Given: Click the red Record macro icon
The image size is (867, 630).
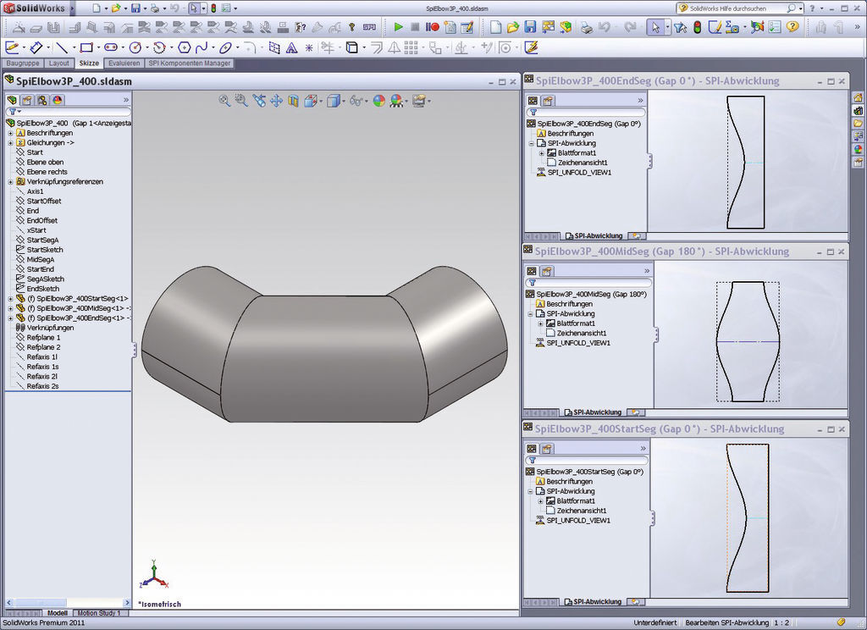Looking at the screenshot, I should (x=432, y=27).
